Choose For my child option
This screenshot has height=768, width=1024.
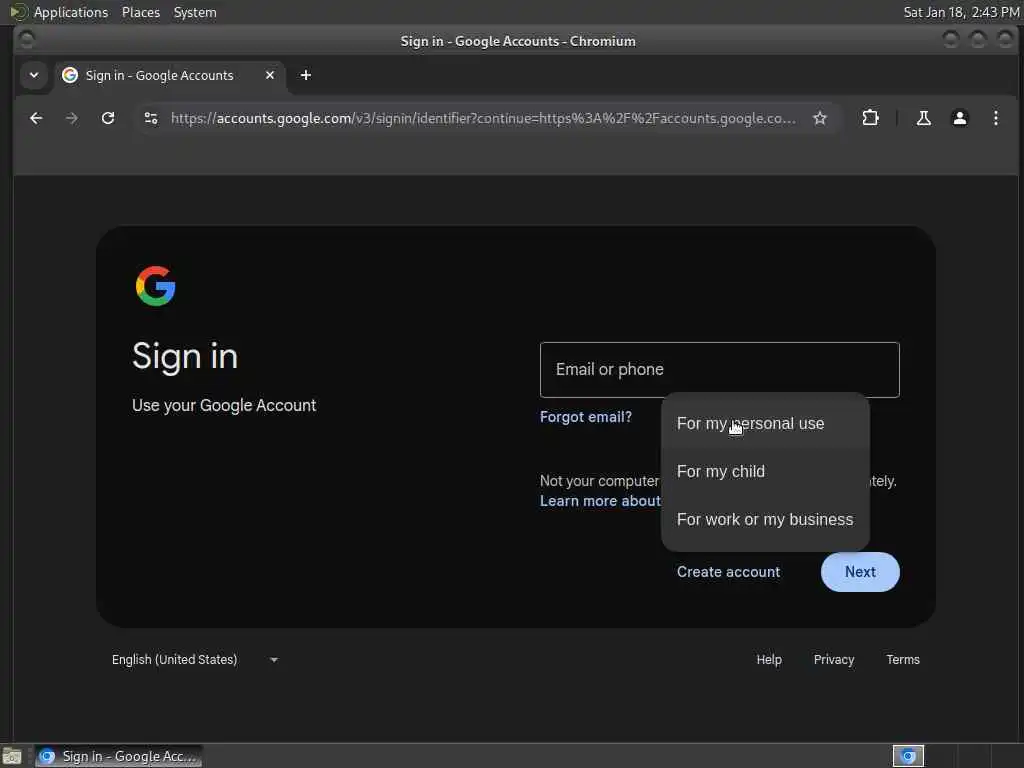(x=765, y=472)
